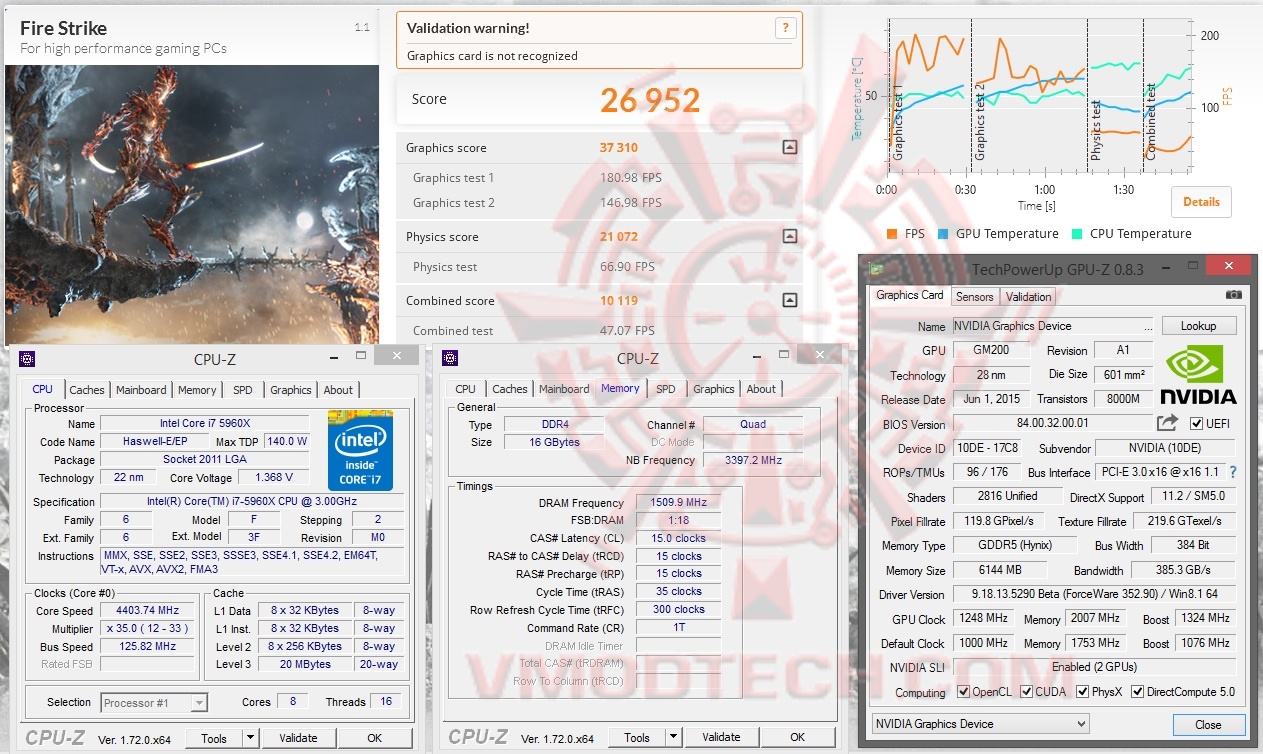Toggle the UEFI checkbox
Screen dimensions: 1263x754
click(1196, 424)
